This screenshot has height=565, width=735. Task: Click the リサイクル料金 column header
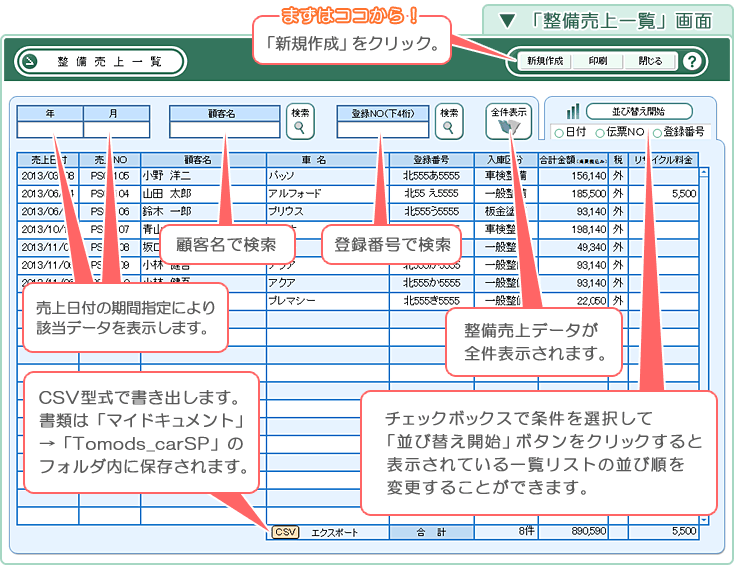663,160
